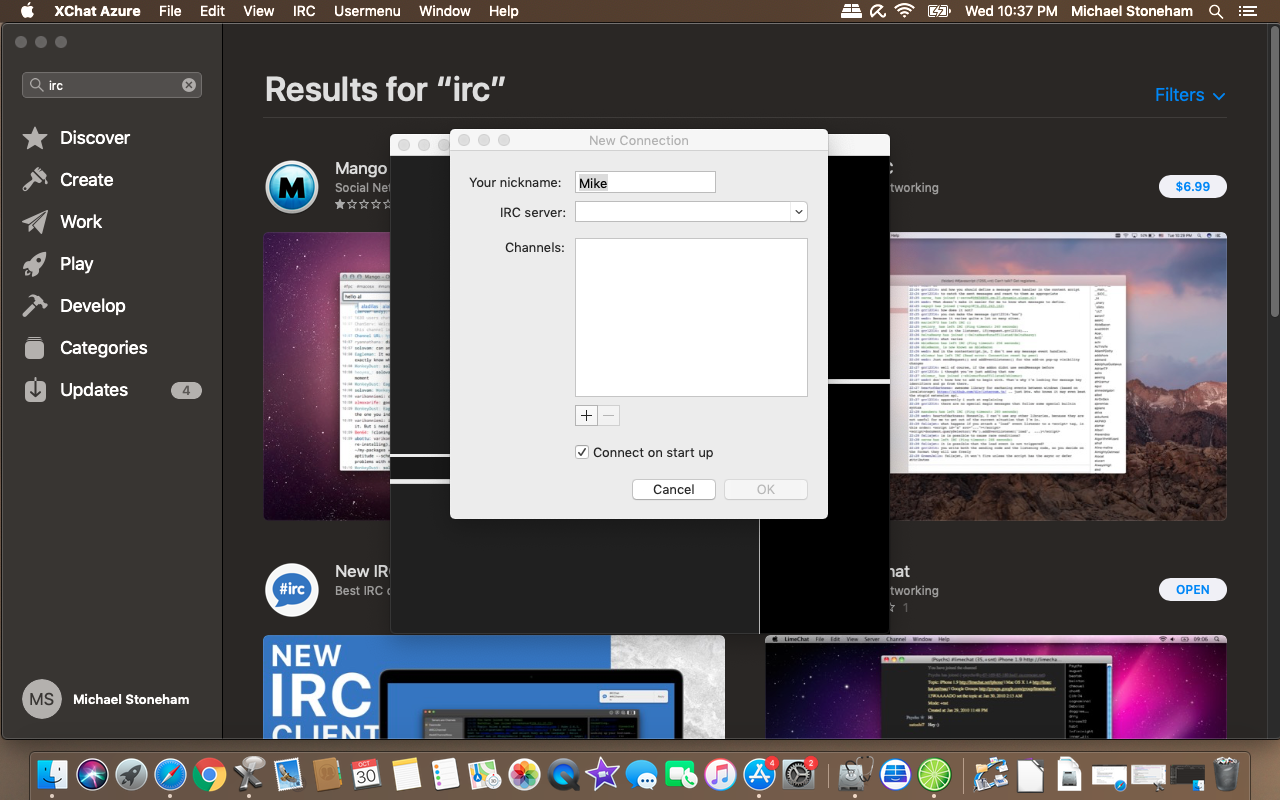Open Google Chrome from the Dock

(209, 774)
